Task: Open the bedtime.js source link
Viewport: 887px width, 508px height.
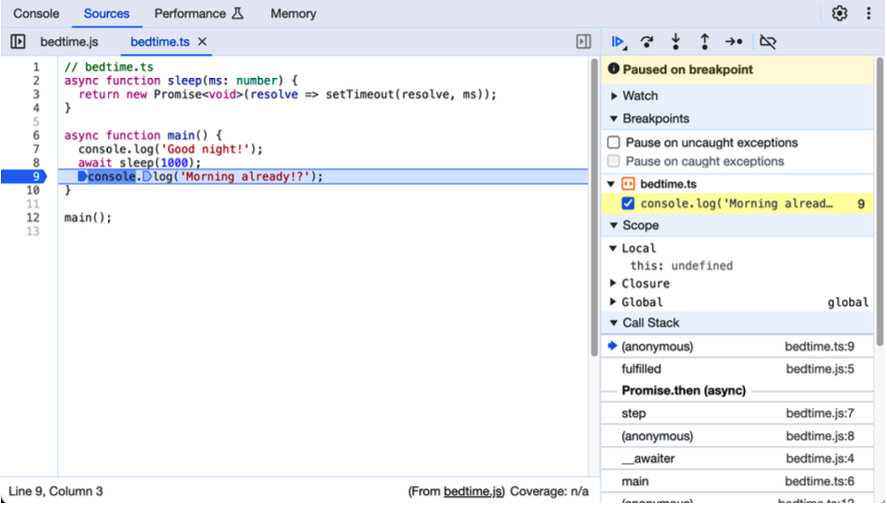Action: (472, 491)
